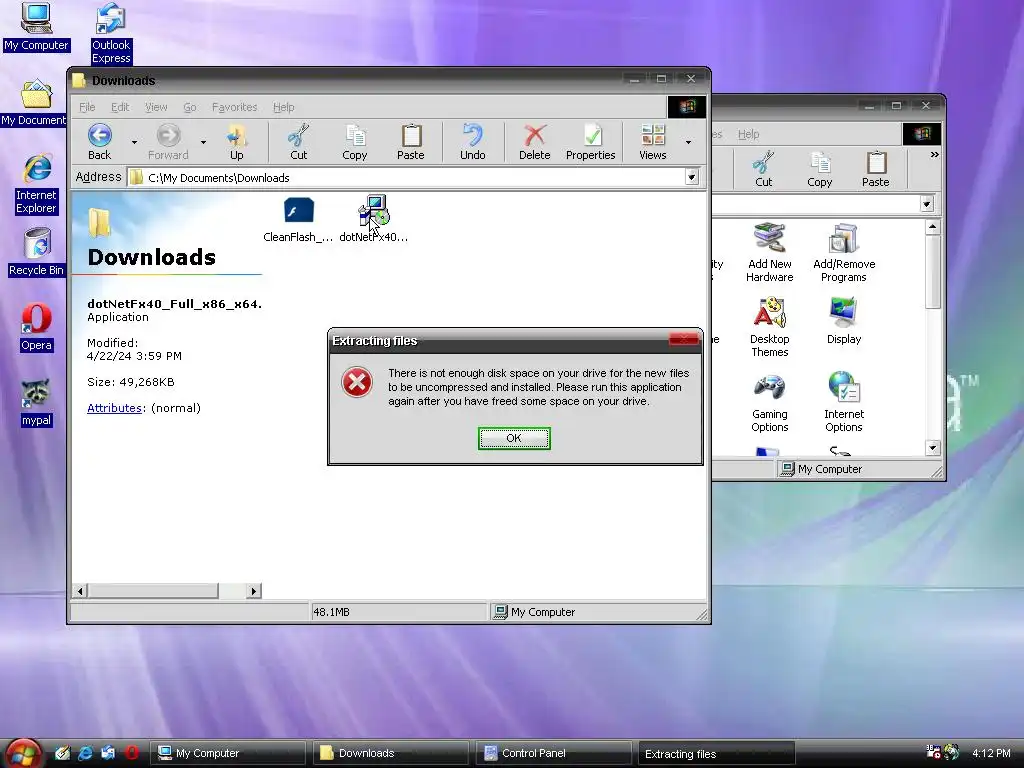Open the Favorites menu in Downloads
Screen dimensions: 1024x768
coord(234,107)
